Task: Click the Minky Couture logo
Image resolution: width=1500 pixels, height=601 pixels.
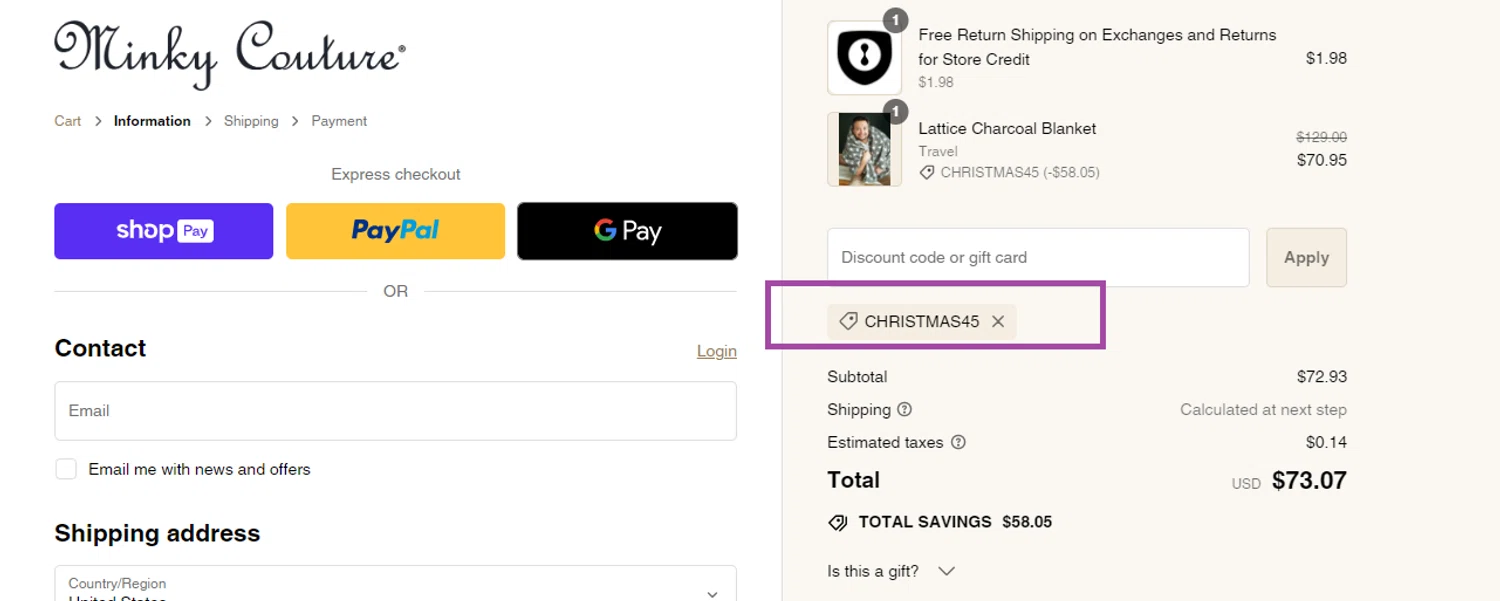Action: tap(229, 53)
